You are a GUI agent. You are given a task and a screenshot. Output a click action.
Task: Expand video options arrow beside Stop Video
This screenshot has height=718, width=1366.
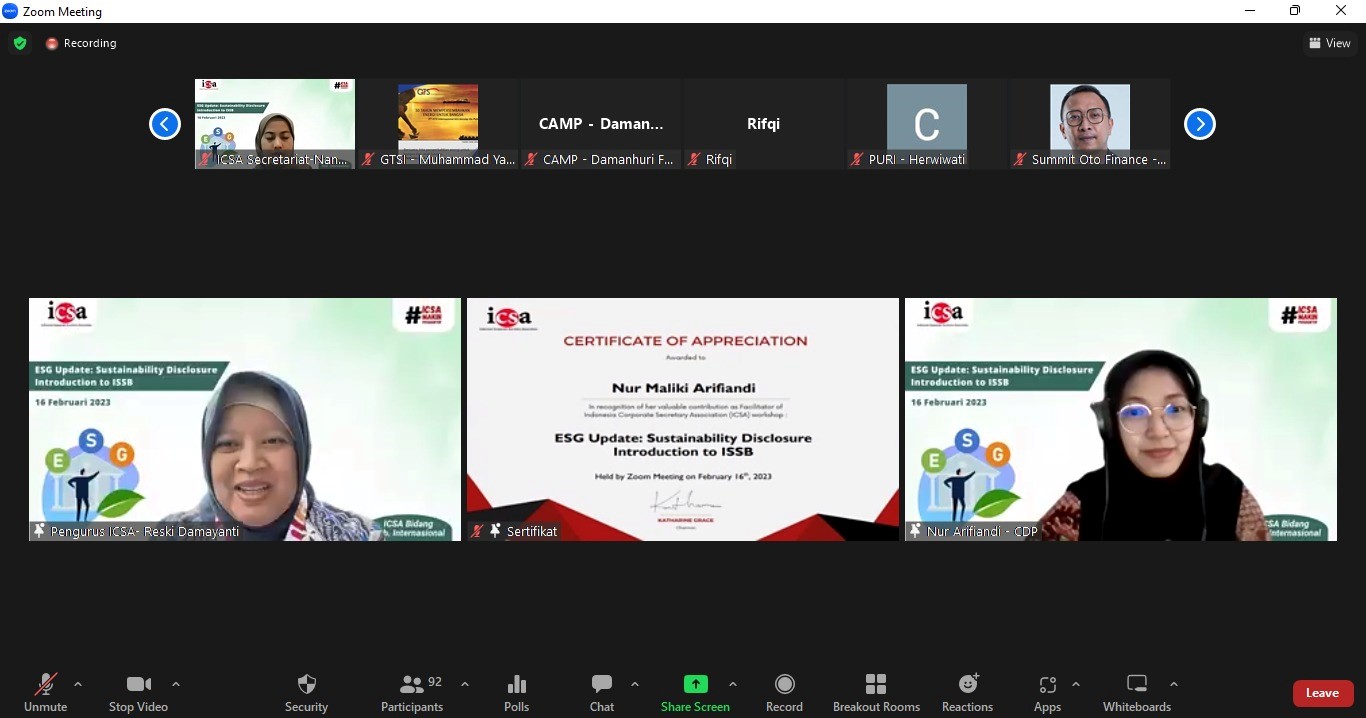(176, 685)
